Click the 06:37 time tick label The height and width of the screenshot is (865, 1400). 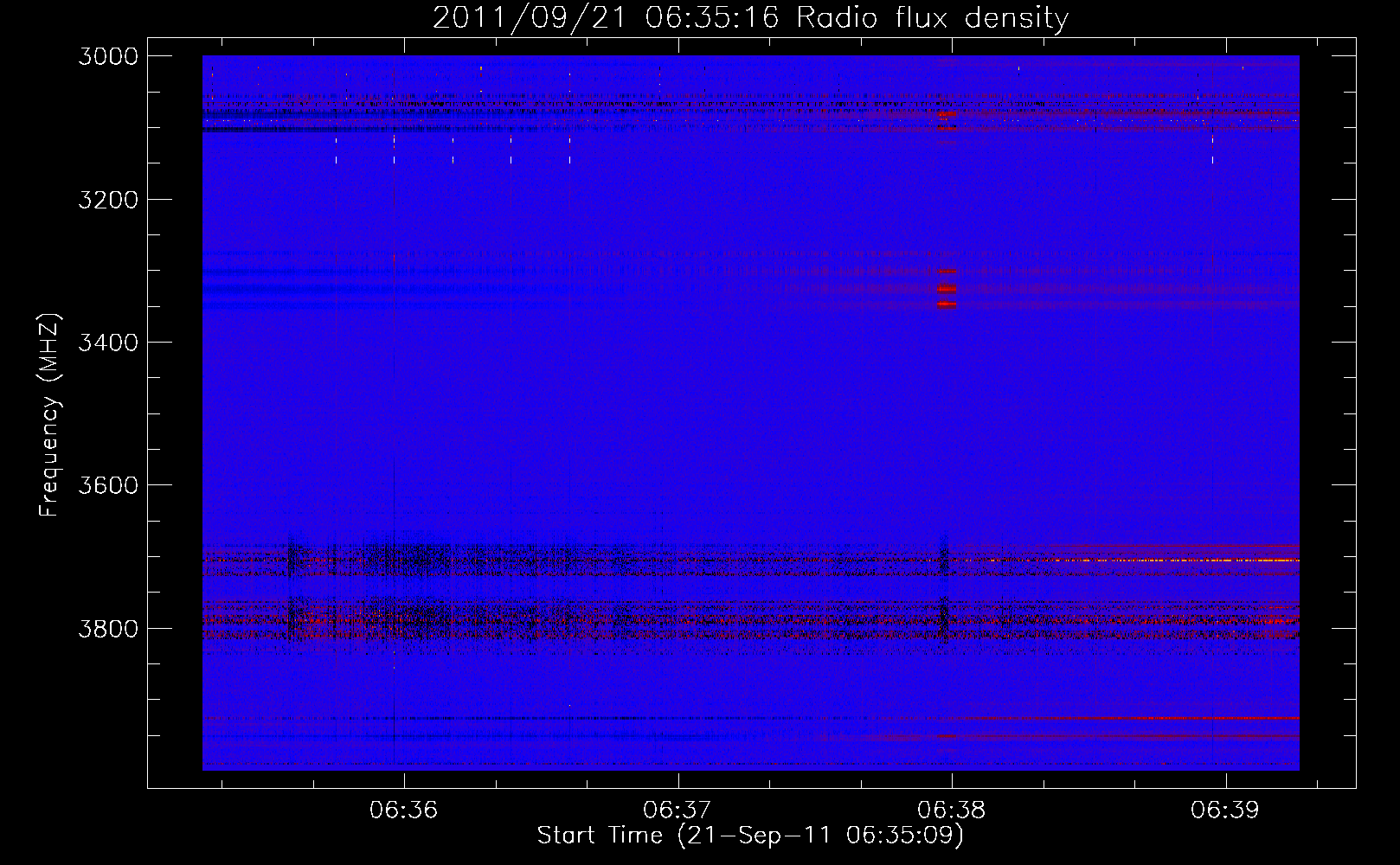point(678,810)
